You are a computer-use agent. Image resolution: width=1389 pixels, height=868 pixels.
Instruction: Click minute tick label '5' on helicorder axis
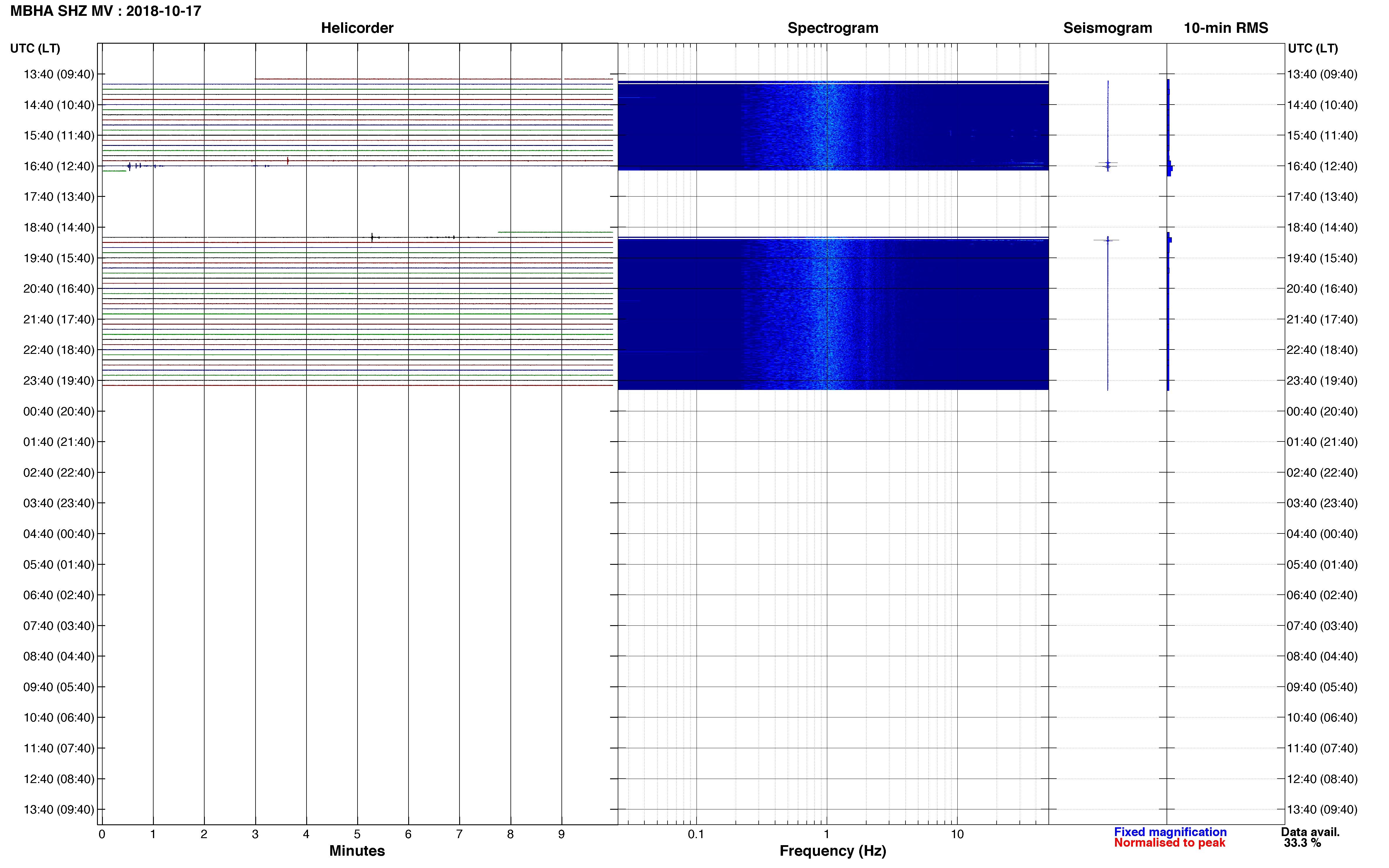357,834
